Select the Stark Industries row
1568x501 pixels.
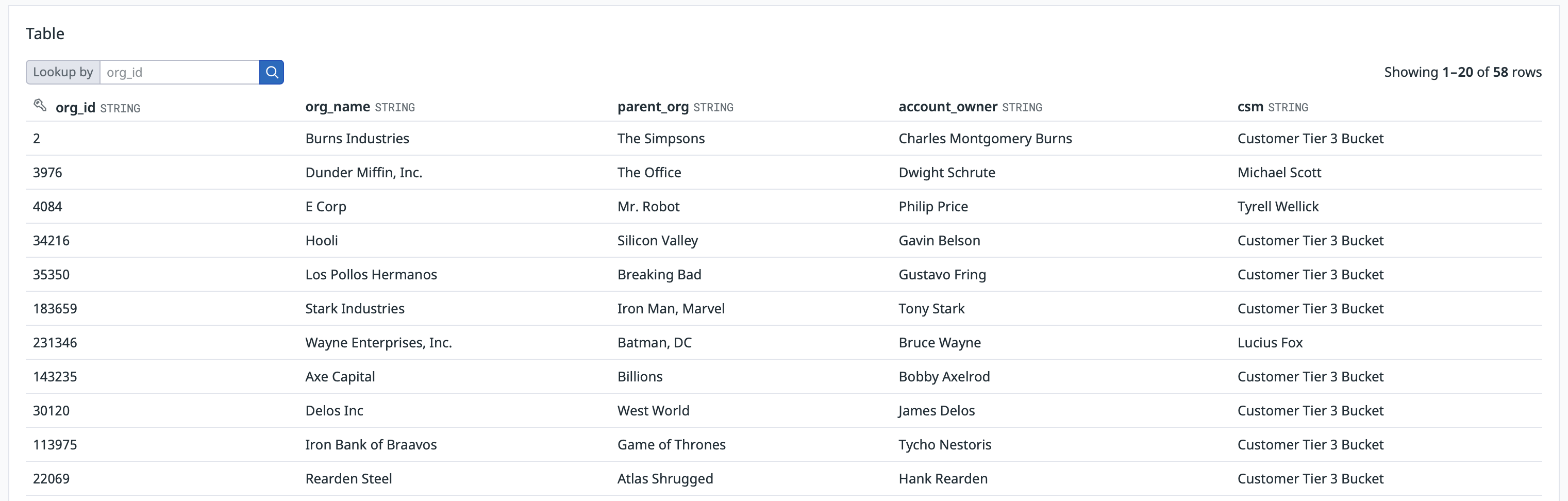coord(354,308)
